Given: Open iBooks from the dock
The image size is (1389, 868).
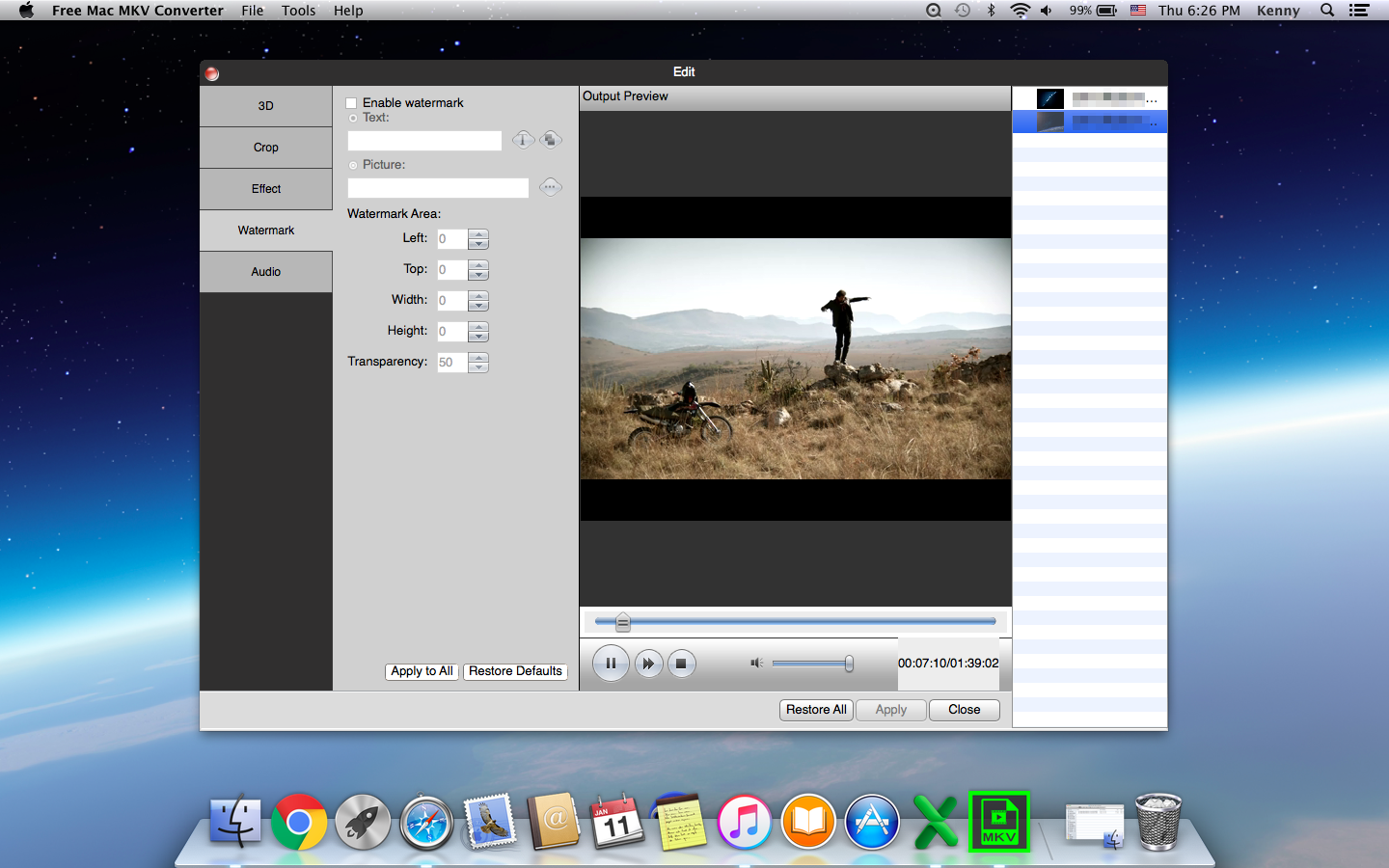Looking at the screenshot, I should coord(808,822).
